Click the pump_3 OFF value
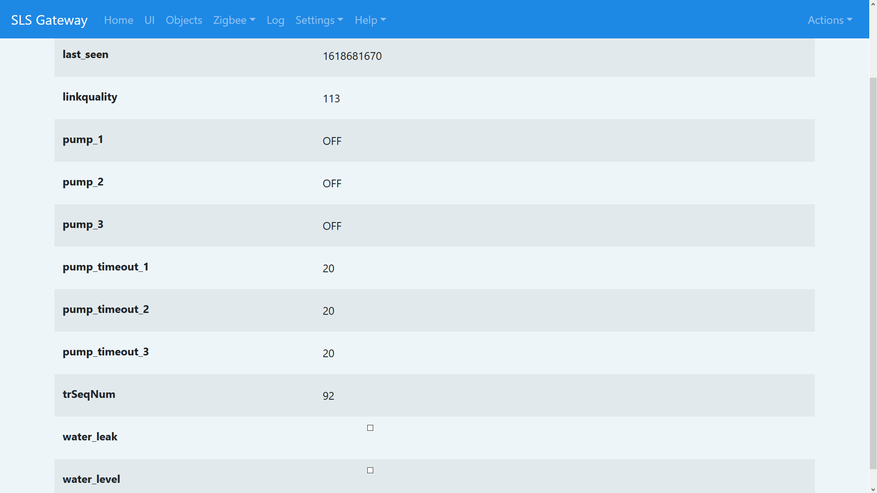 pos(332,226)
